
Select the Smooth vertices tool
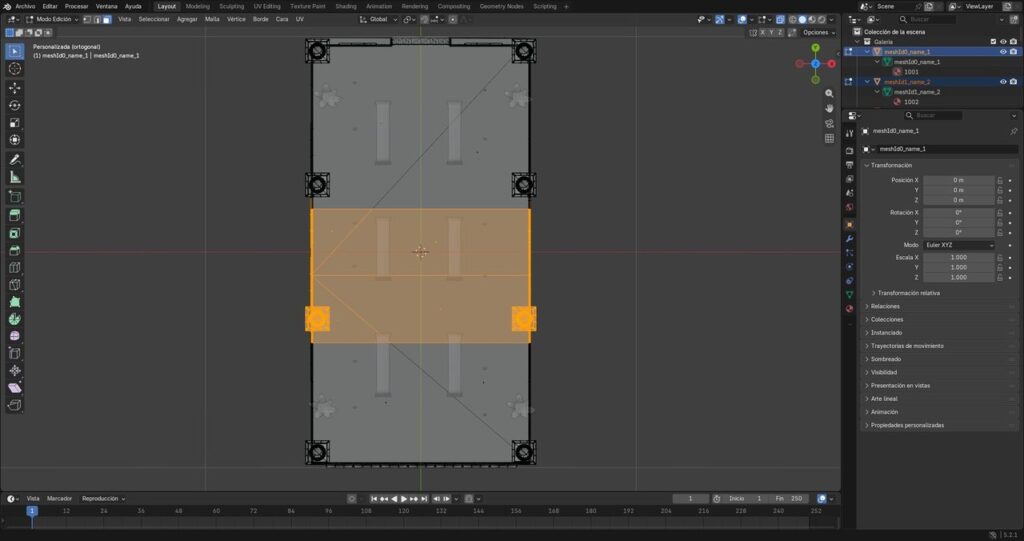(x=15, y=336)
